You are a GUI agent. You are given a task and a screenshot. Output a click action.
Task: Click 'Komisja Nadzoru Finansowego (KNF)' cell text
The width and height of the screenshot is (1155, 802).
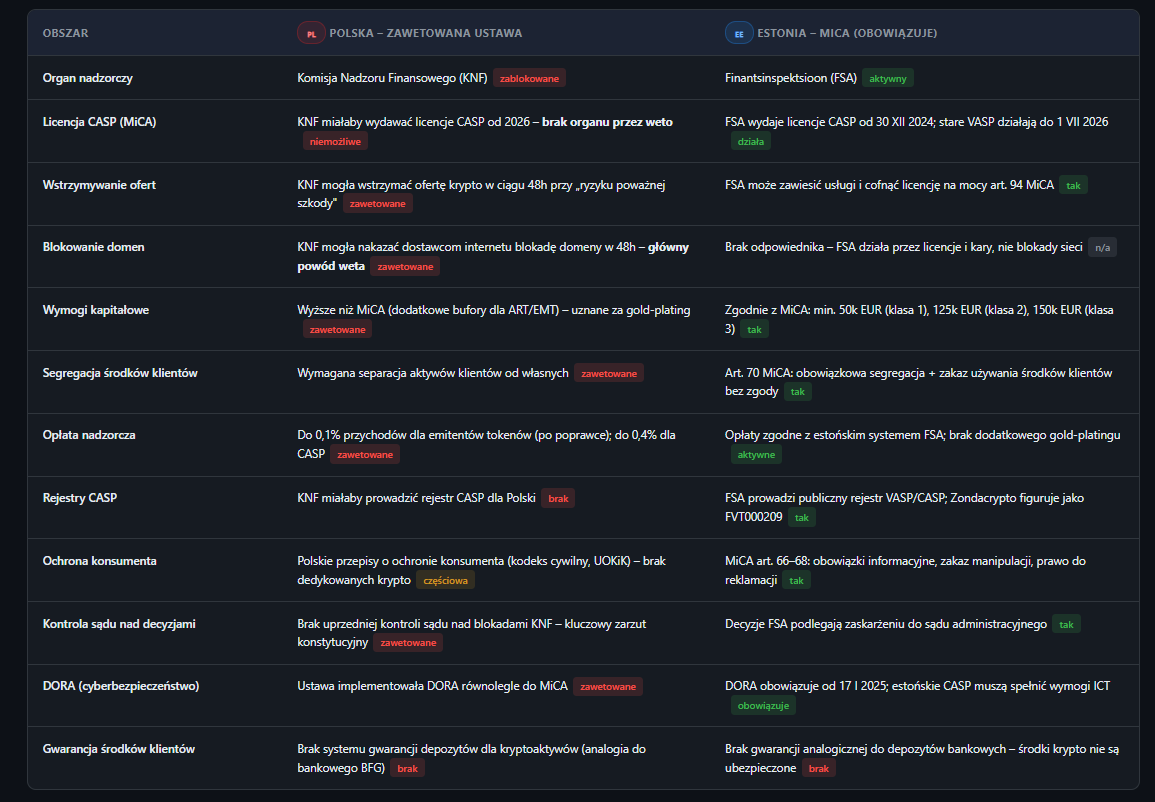pyautogui.click(x=393, y=78)
